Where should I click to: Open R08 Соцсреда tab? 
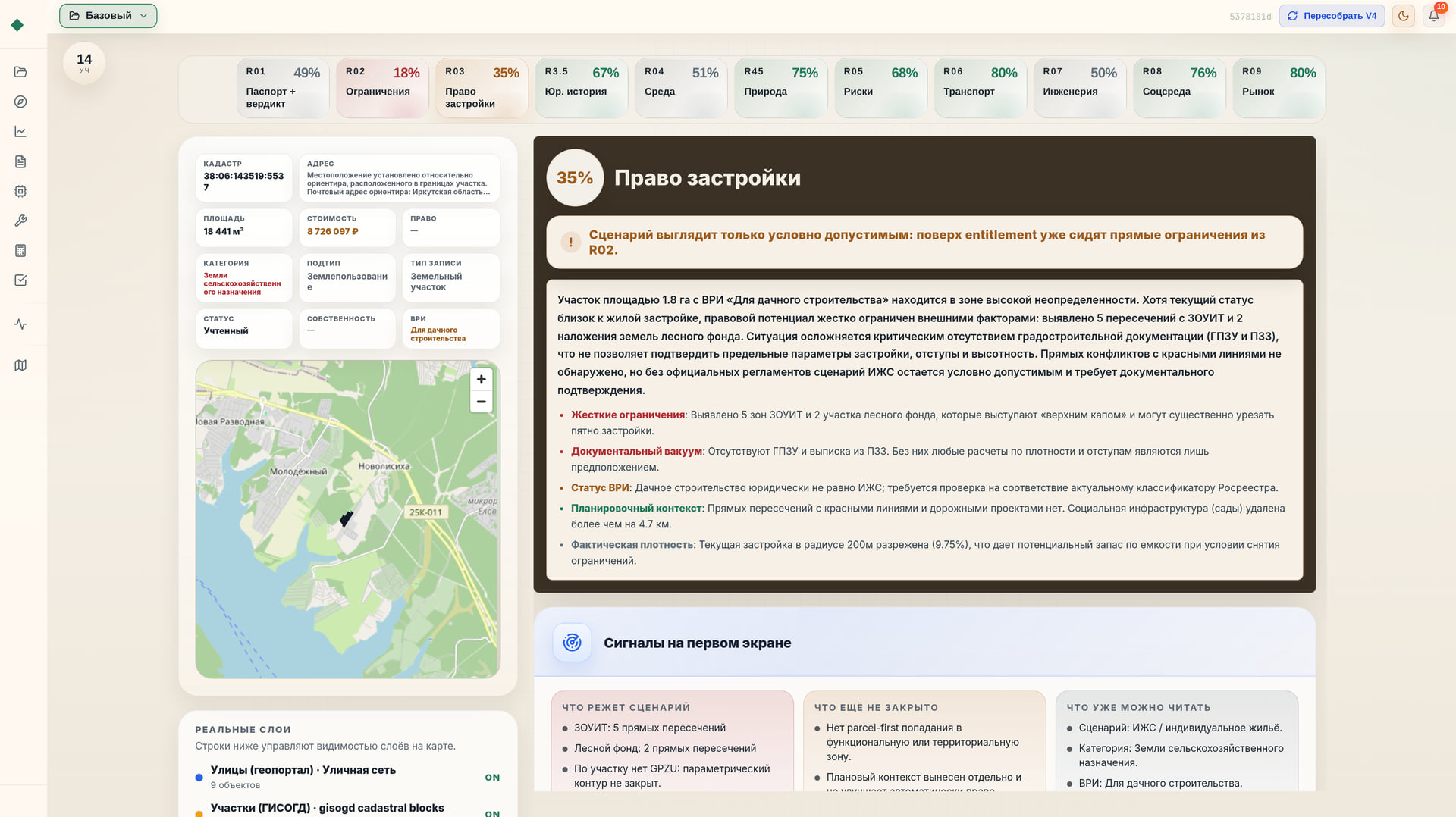(1179, 88)
